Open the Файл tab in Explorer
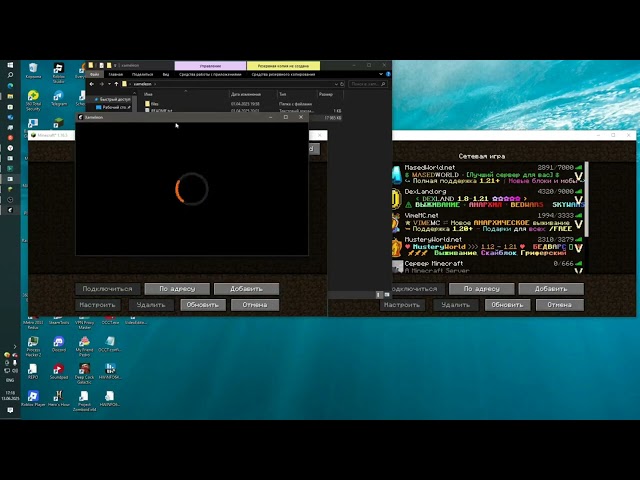 (95, 74)
